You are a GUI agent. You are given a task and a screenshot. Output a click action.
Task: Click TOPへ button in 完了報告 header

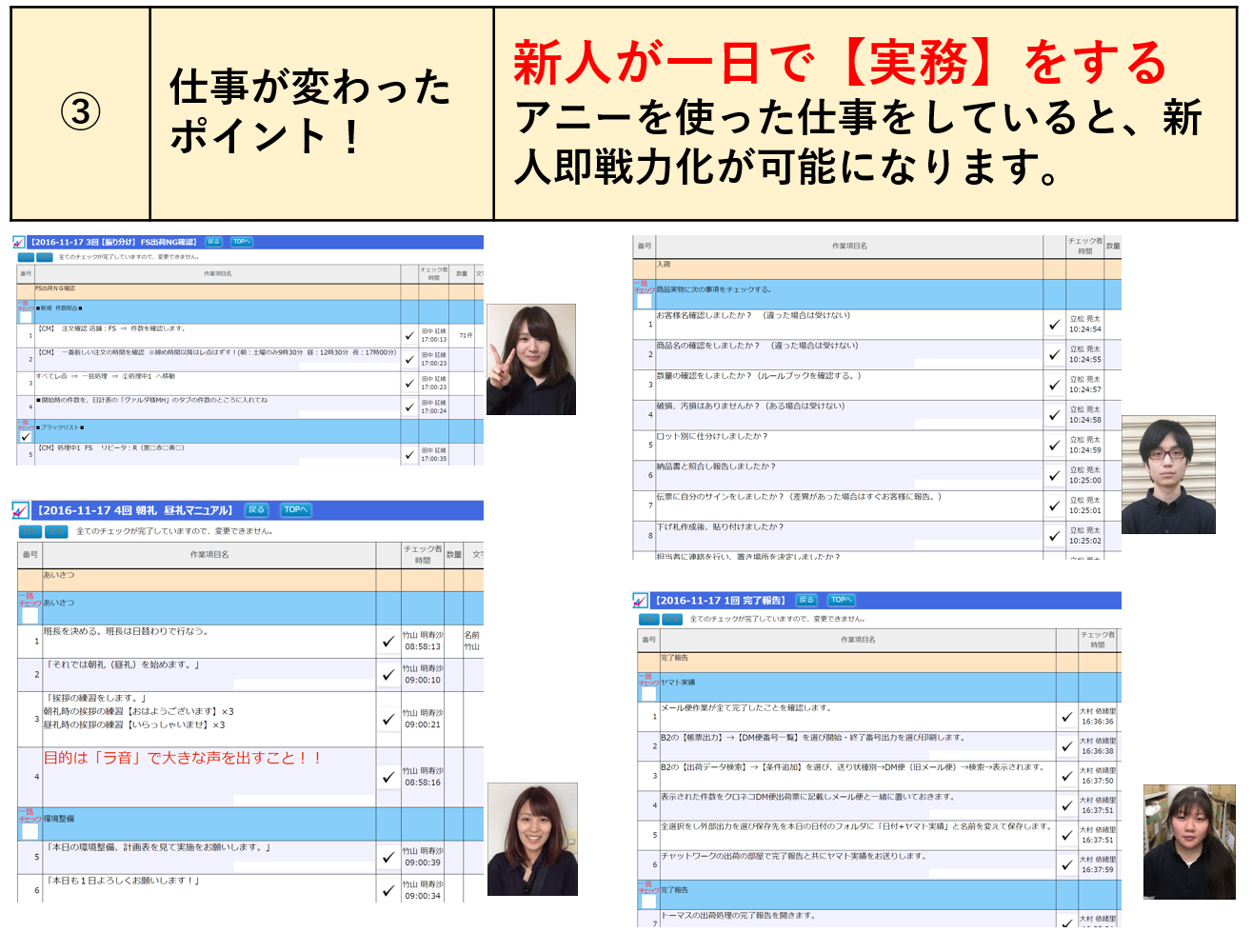(842, 600)
